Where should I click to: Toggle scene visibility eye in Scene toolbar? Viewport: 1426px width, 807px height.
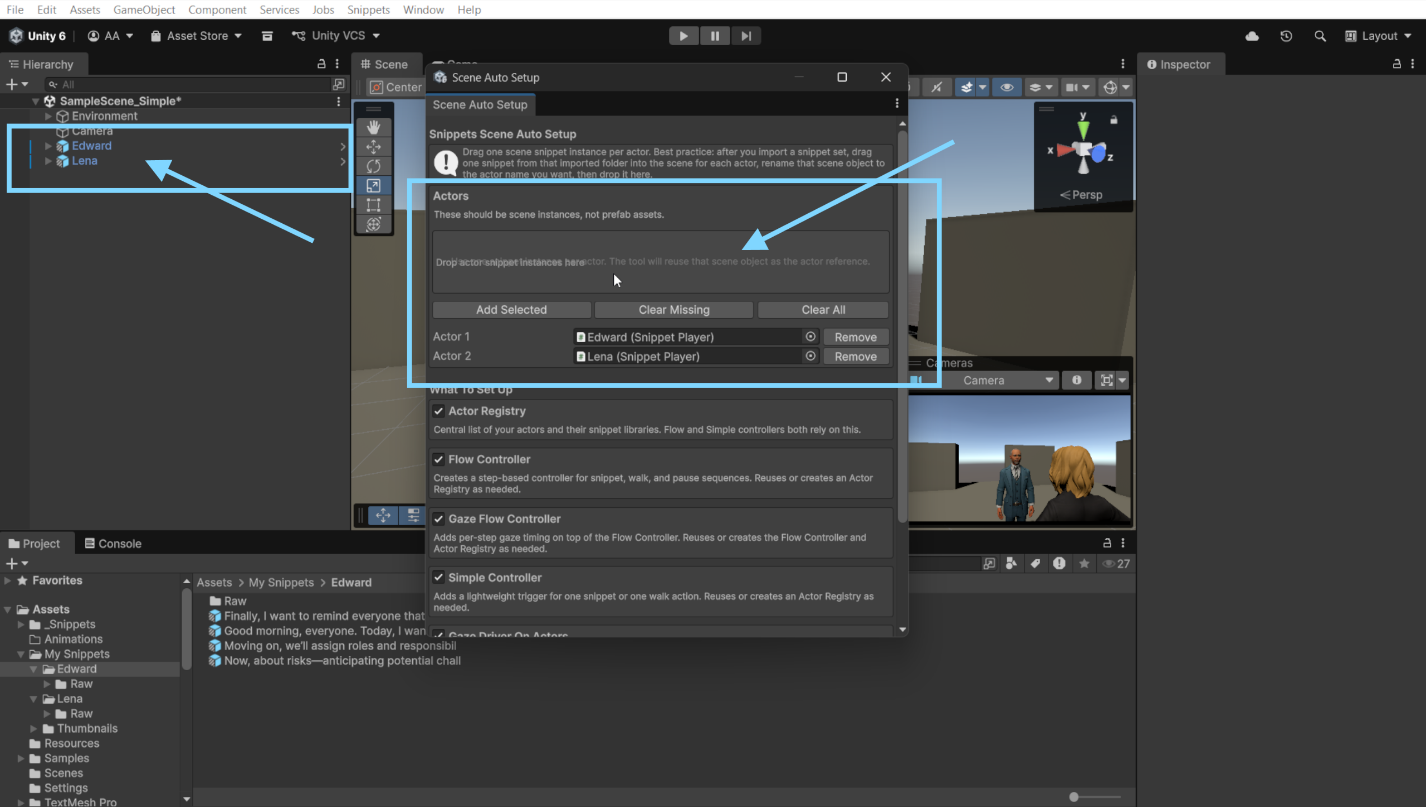1007,87
